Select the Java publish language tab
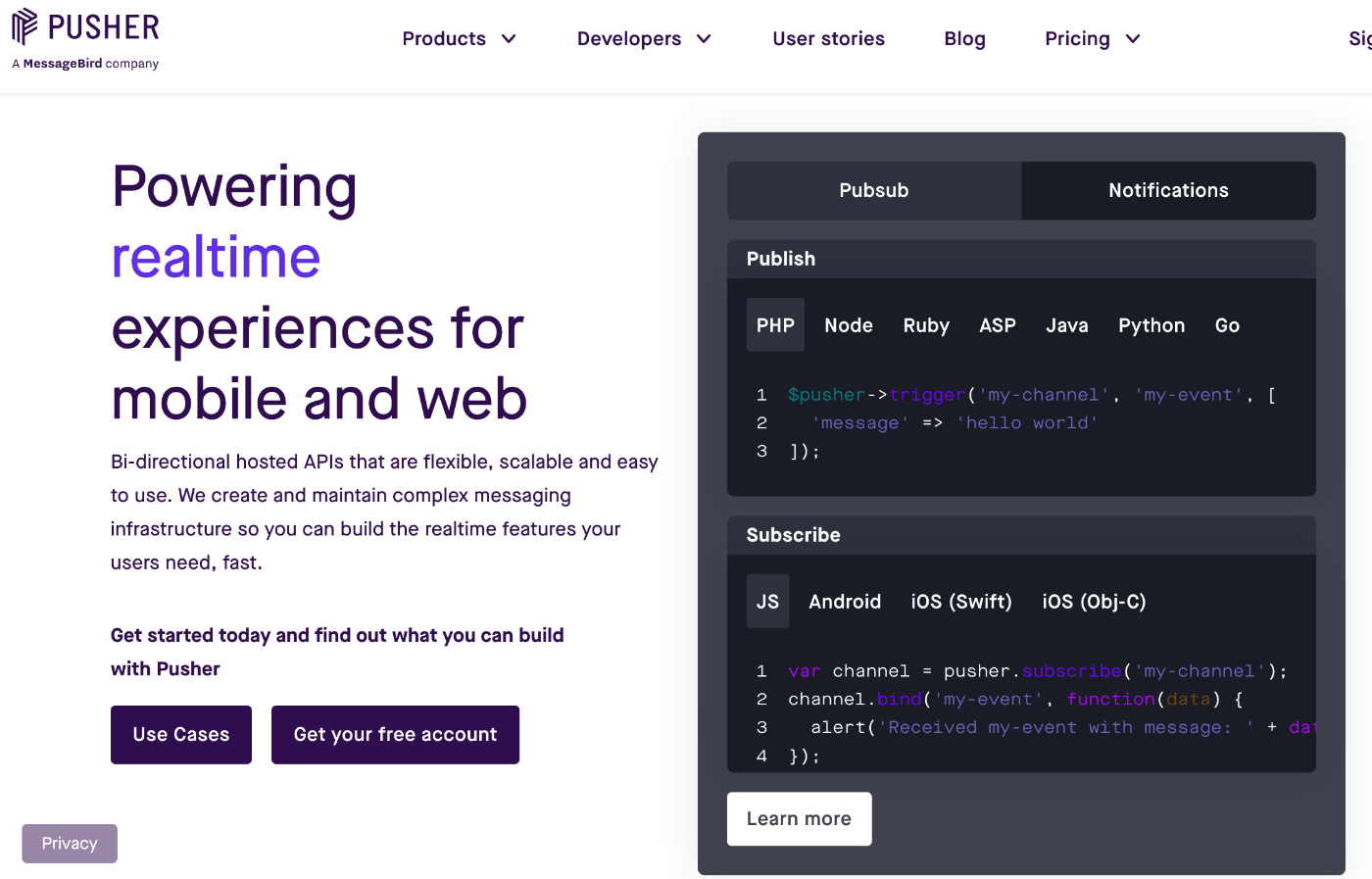Viewport: 1372px width, 879px height. pyautogui.click(x=1067, y=325)
